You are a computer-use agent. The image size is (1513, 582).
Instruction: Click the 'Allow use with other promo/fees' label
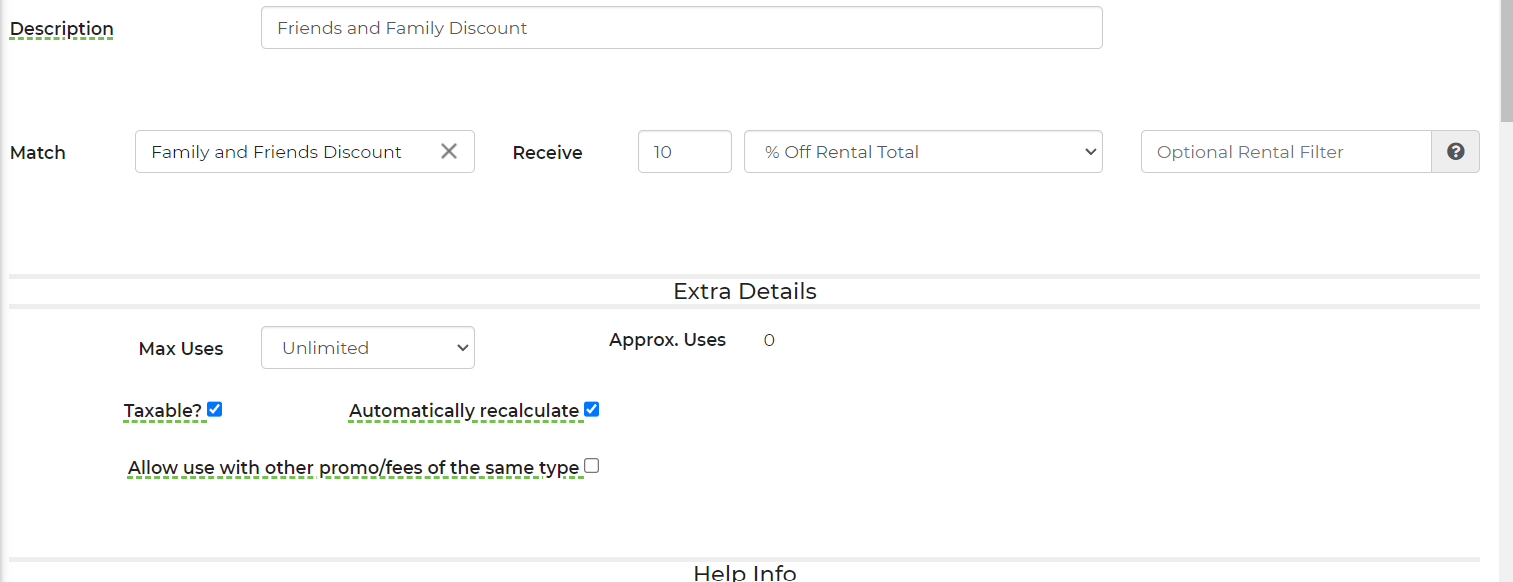353,468
